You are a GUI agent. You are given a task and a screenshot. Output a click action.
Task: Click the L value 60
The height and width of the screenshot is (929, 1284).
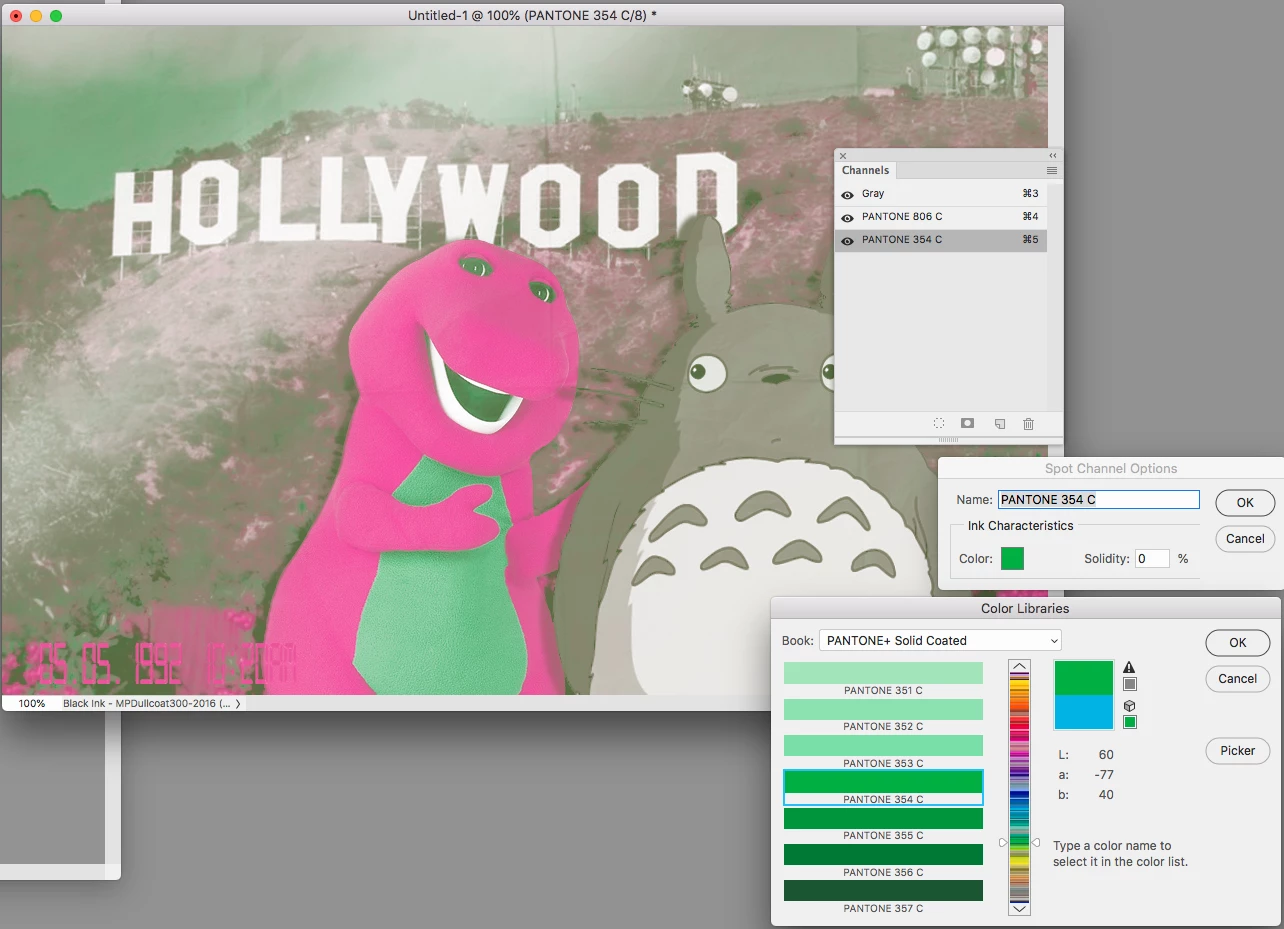point(1105,755)
